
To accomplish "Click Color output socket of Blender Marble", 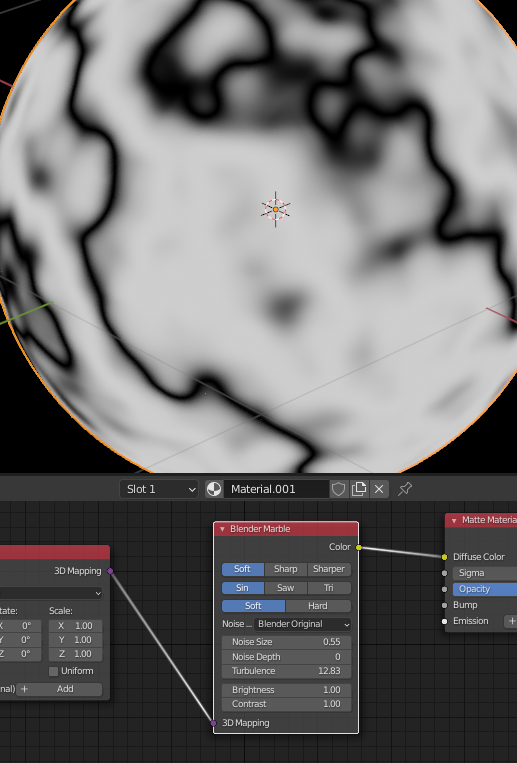I will [359, 547].
